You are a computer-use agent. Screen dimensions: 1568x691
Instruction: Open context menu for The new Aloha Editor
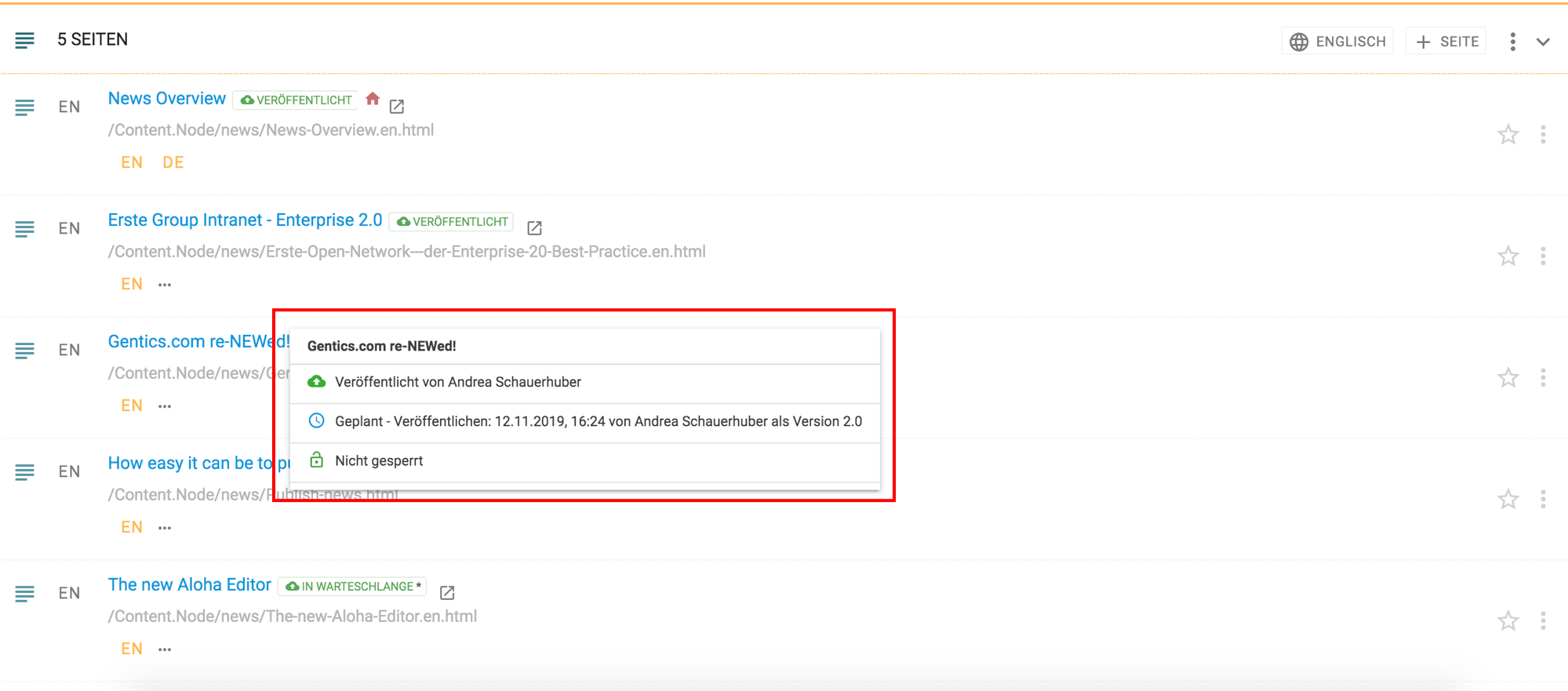(1543, 621)
